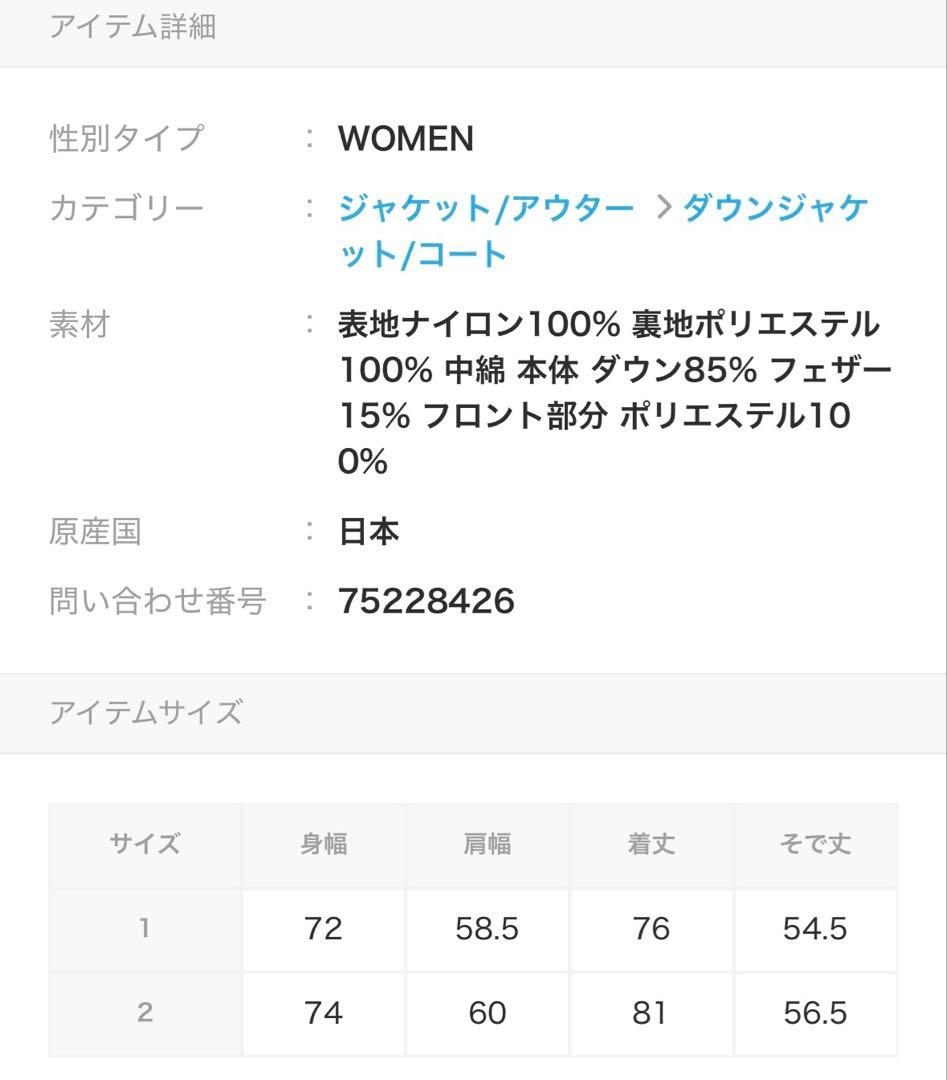
Task: Click the アイテム詳細 section header
Action: pyautogui.click(x=133, y=27)
